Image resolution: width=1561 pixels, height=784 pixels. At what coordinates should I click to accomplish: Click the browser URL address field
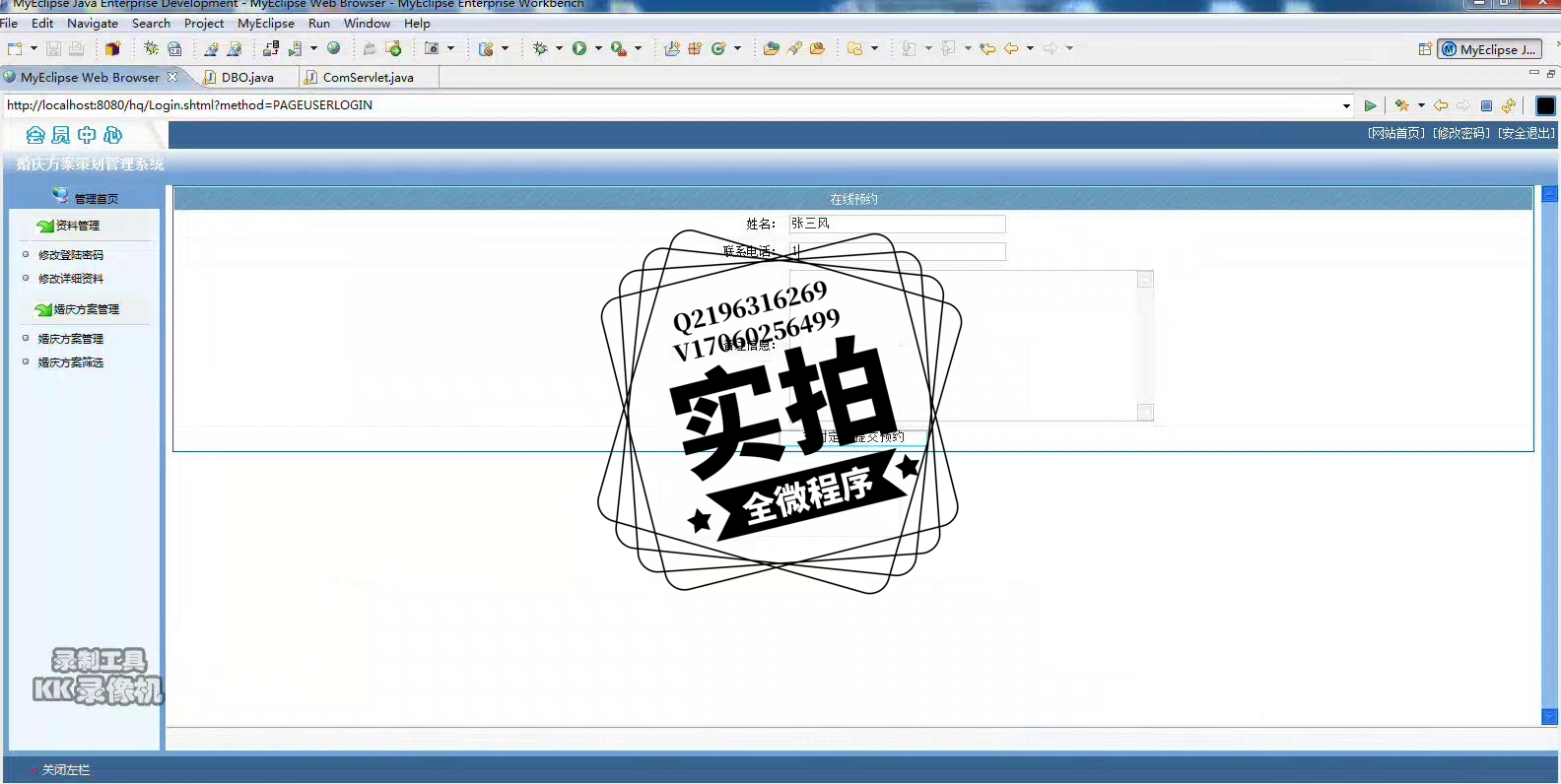[670, 104]
